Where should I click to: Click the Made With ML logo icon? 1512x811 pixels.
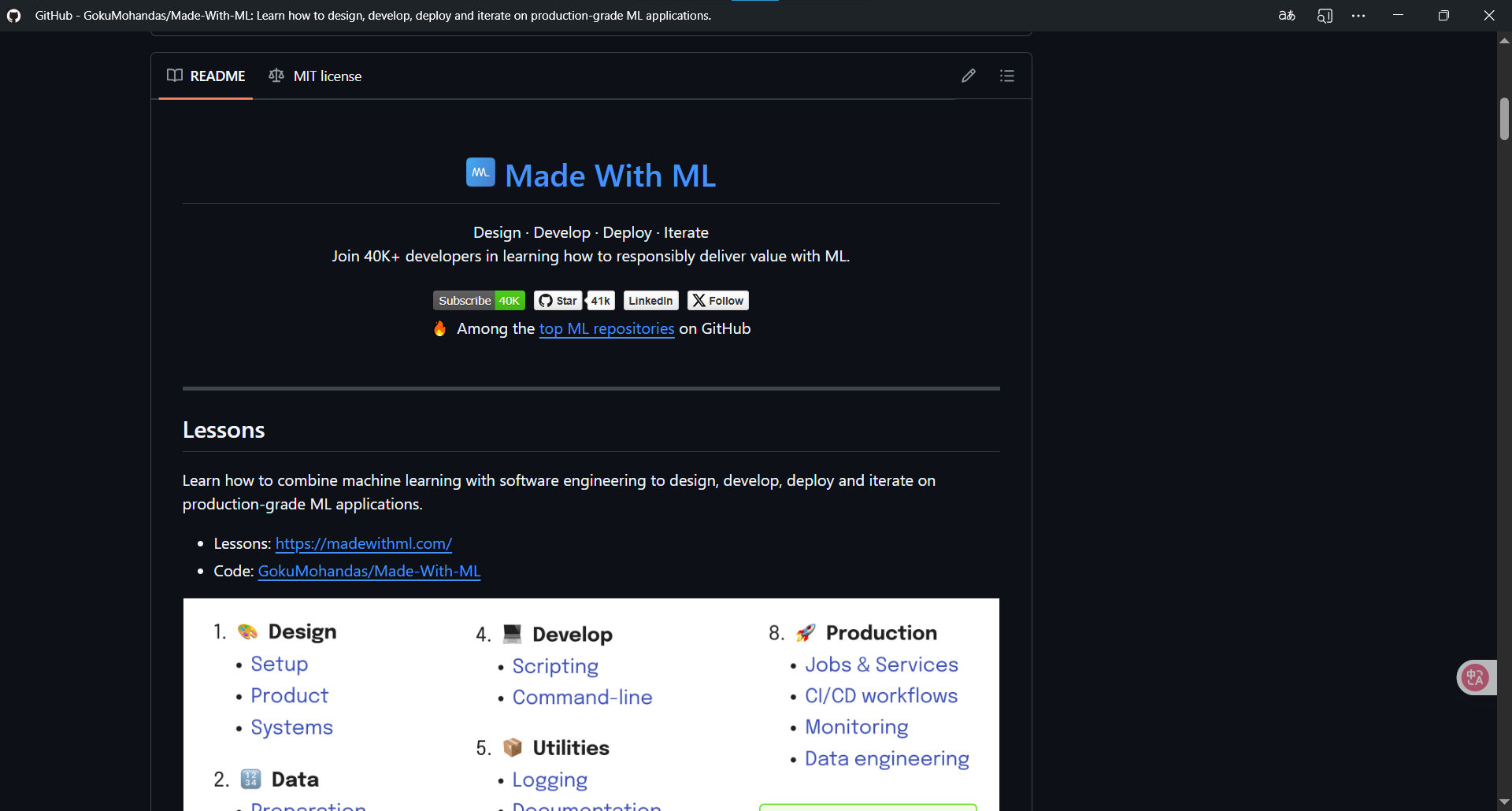click(480, 172)
